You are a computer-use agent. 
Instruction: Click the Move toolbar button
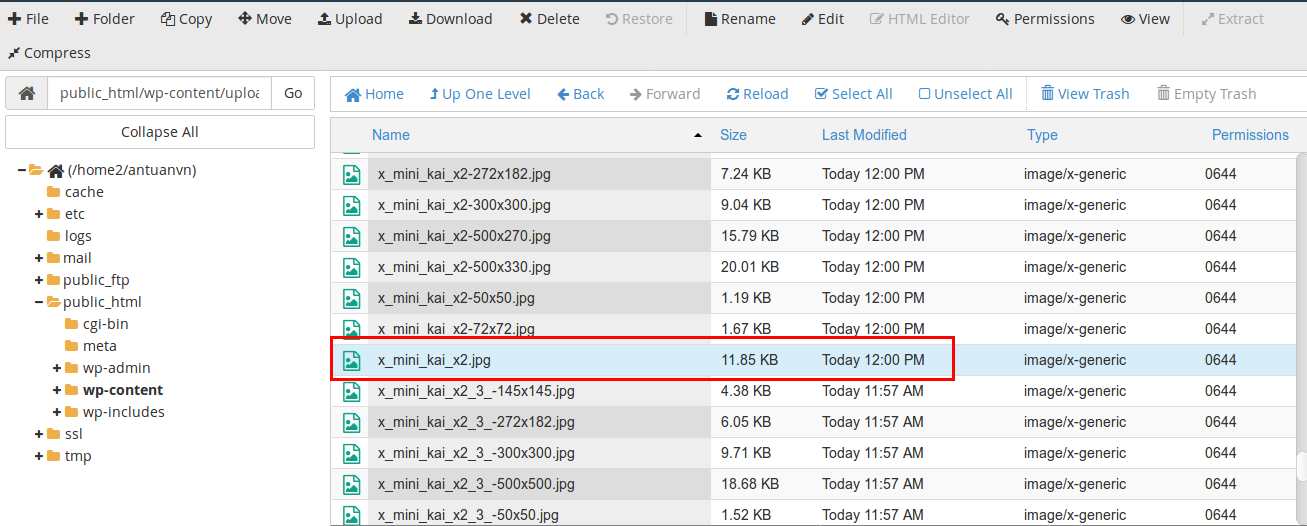pyautogui.click(x=265, y=19)
